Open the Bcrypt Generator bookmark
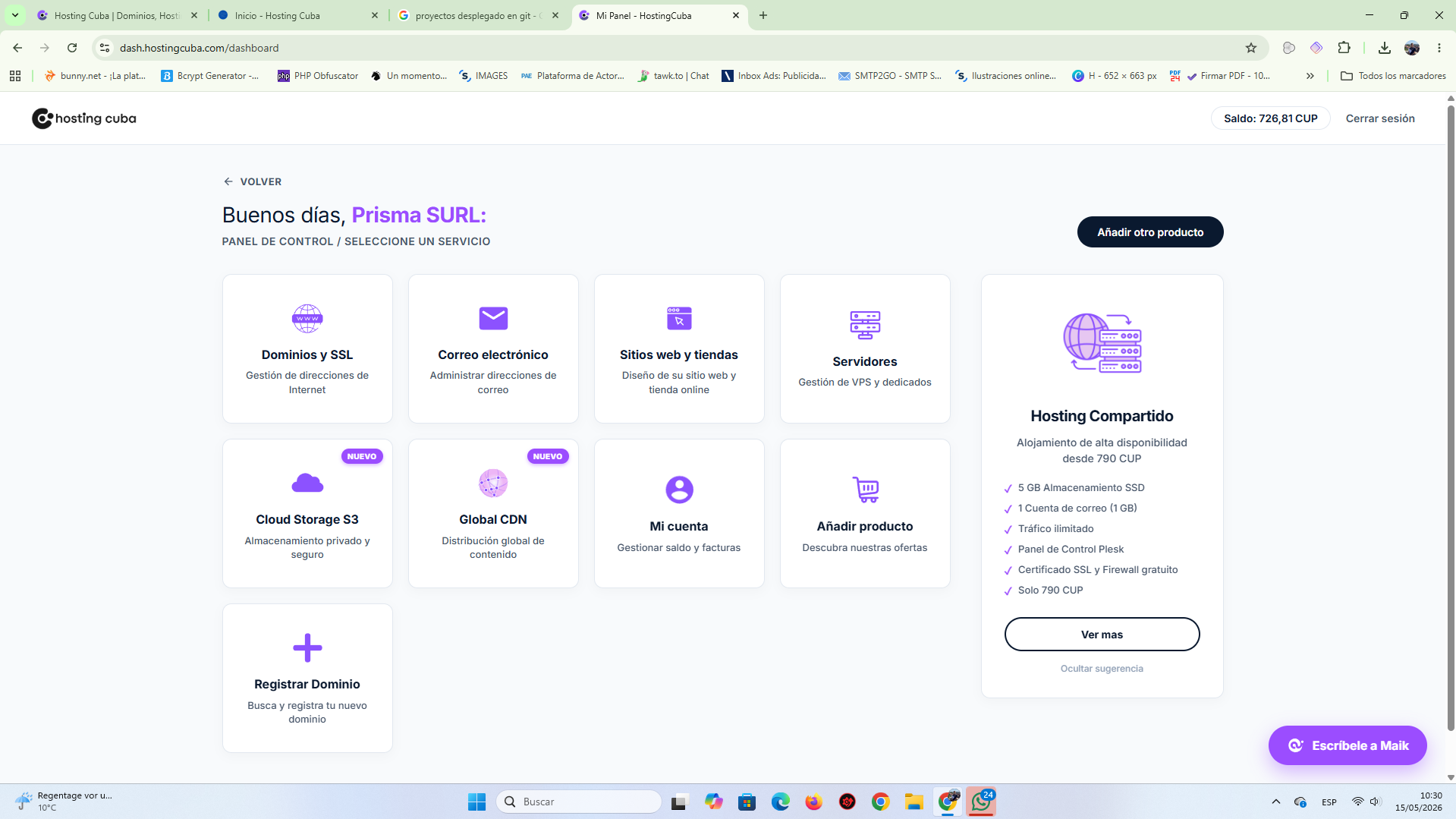 click(210, 76)
